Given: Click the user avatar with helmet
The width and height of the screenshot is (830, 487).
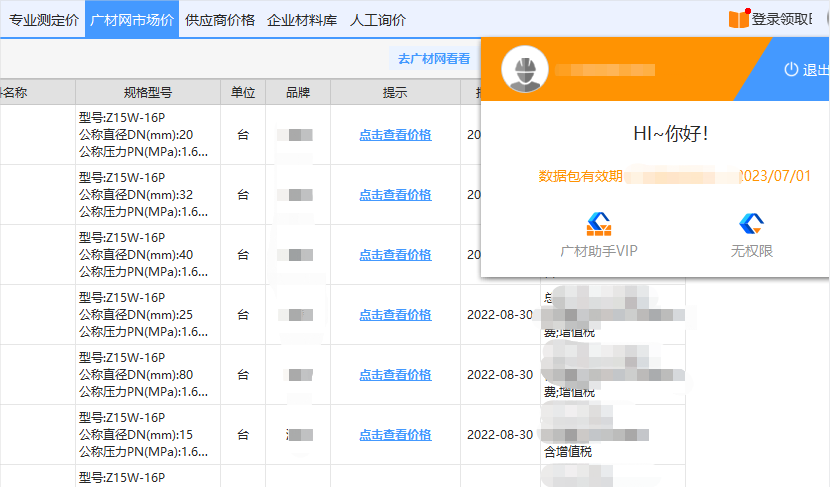Looking at the screenshot, I should tap(525, 69).
